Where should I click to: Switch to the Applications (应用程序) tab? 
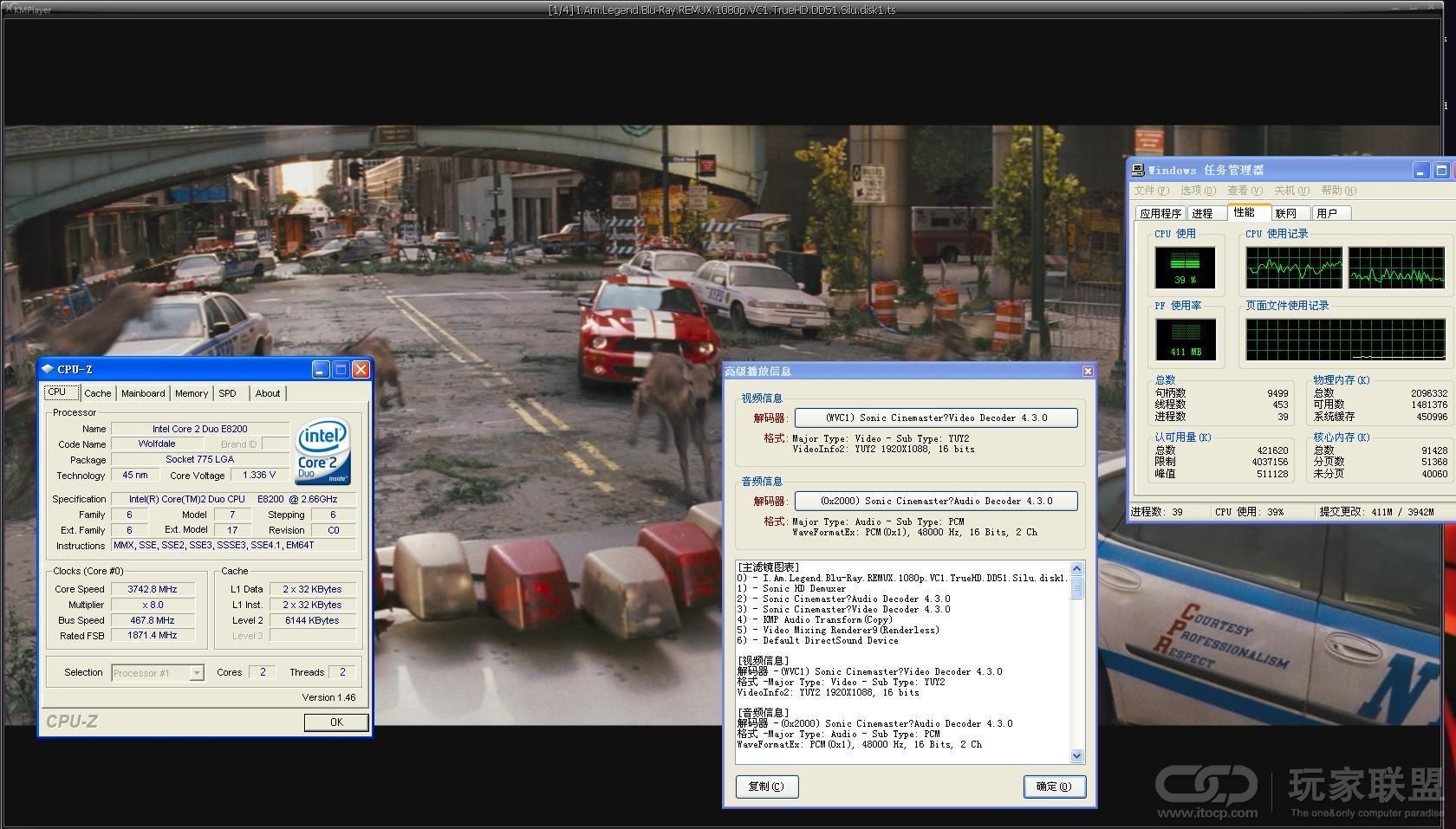tap(1160, 213)
